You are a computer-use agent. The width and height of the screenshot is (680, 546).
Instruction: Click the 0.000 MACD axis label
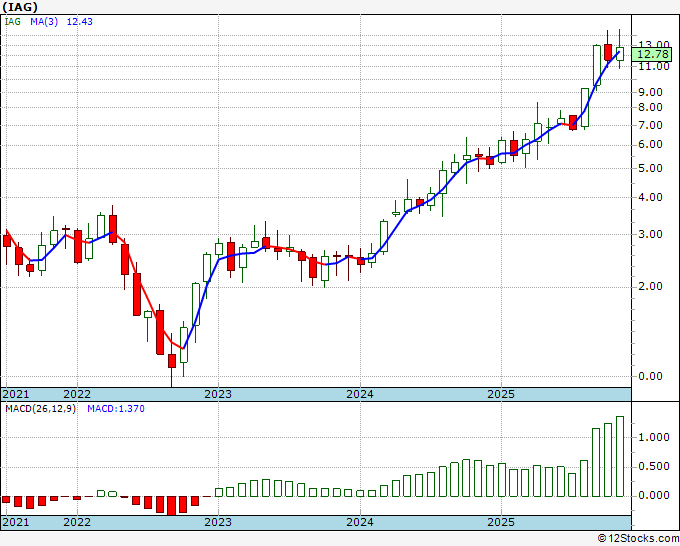tap(654, 495)
